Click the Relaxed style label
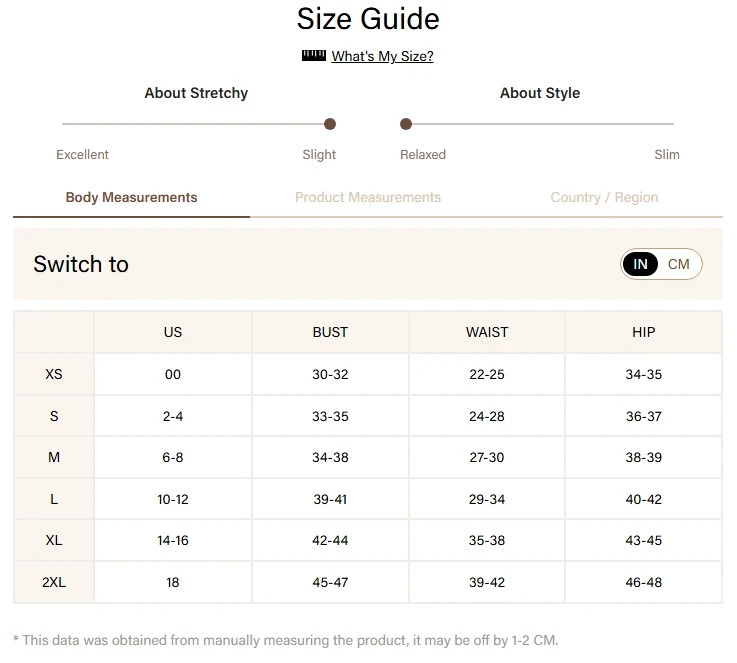 (423, 155)
